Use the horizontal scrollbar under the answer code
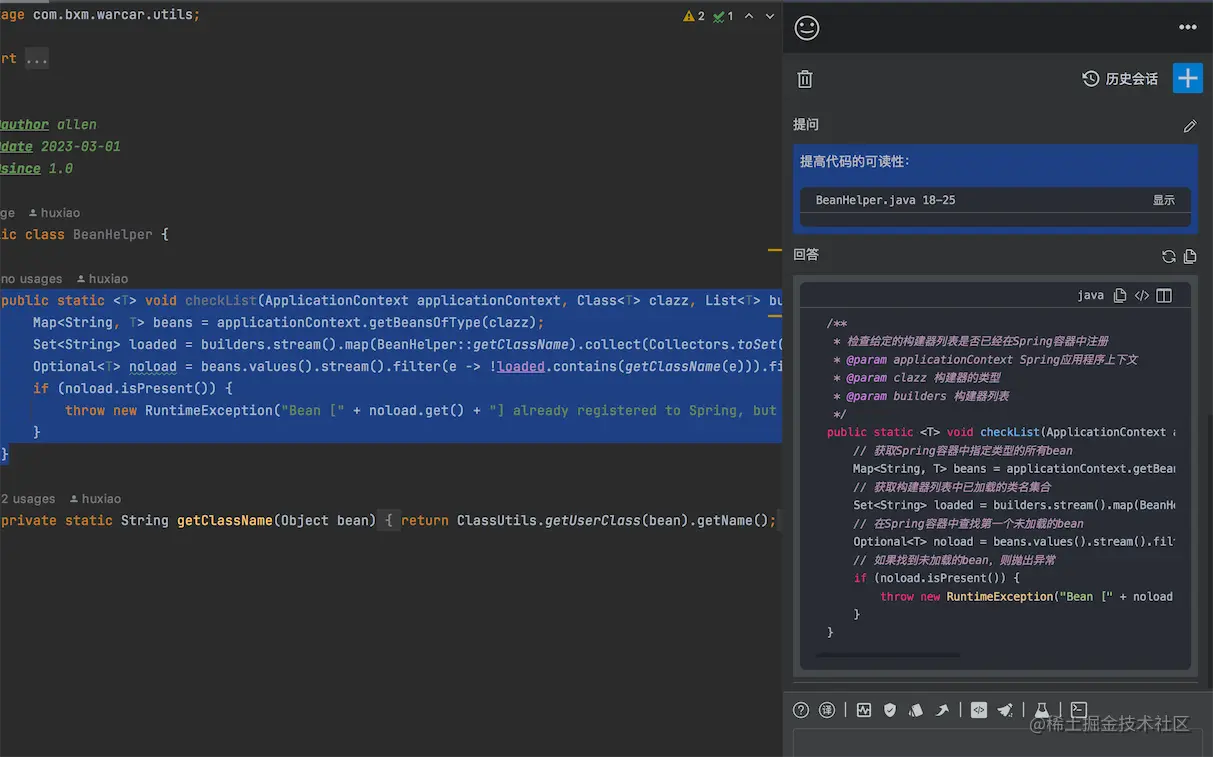 (888, 655)
